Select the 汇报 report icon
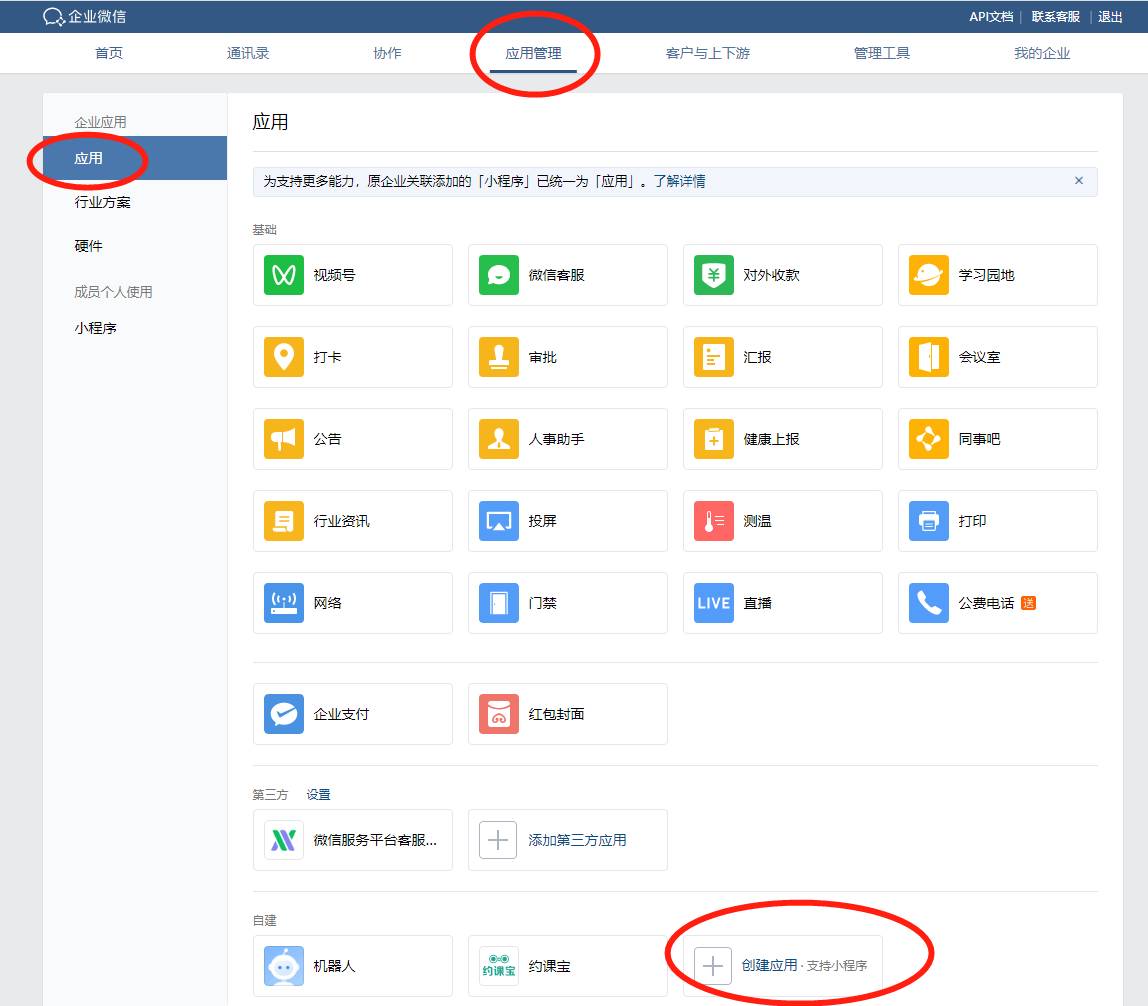 click(714, 357)
